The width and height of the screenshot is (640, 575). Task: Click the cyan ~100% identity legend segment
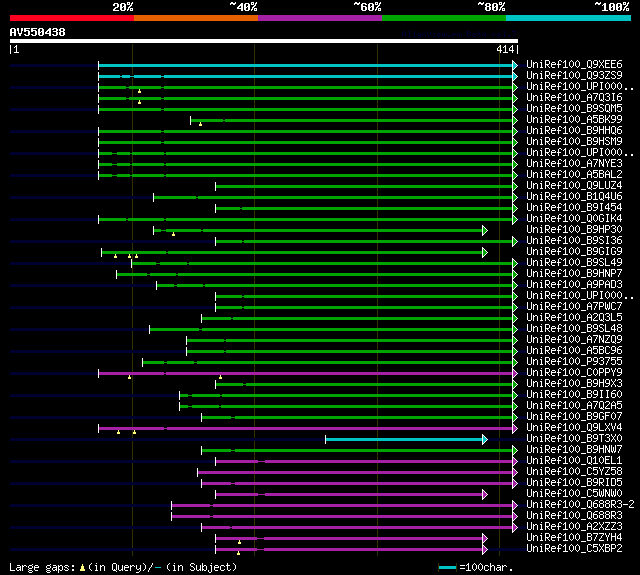pyautogui.click(x=569, y=18)
